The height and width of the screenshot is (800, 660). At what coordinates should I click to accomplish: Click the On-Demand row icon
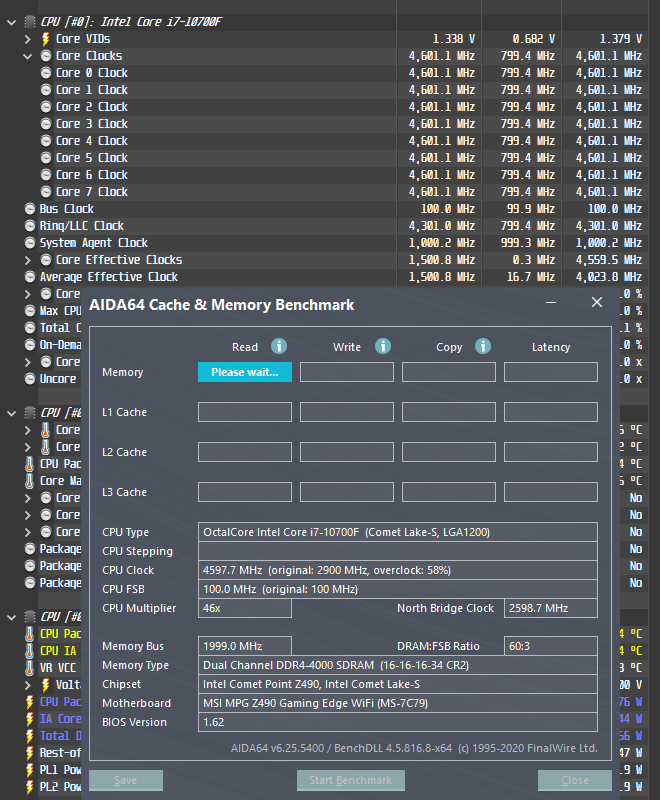tap(30, 345)
